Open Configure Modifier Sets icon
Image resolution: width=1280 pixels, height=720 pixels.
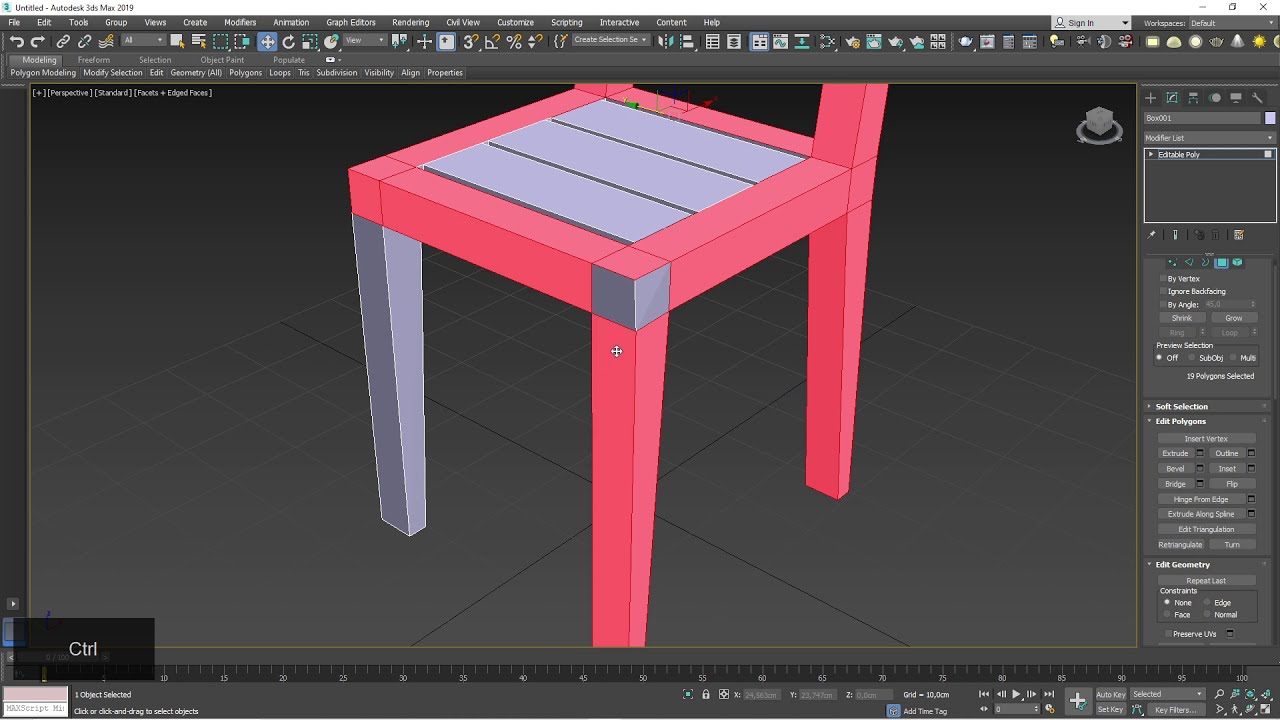pyautogui.click(x=1239, y=235)
